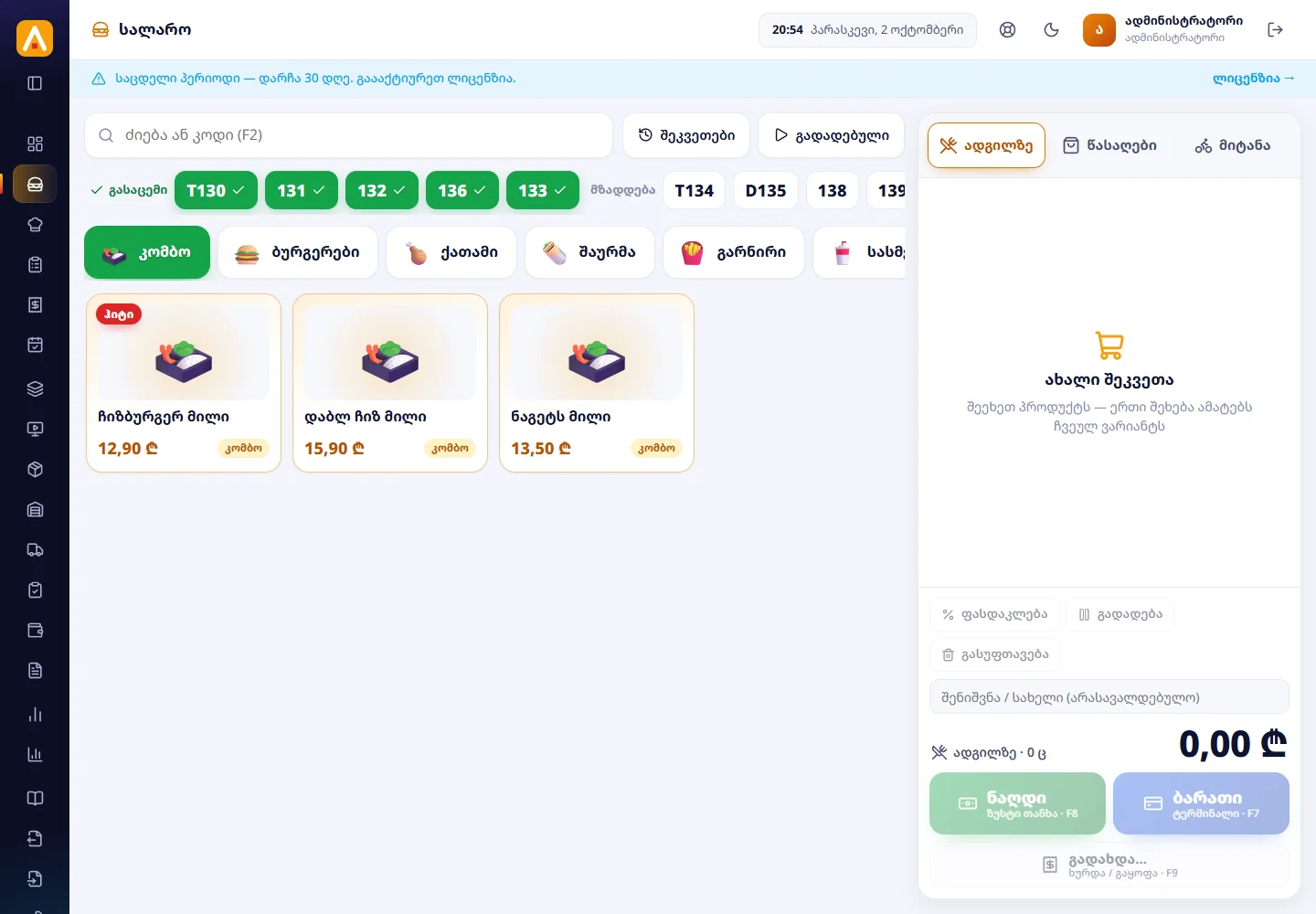Switch to მიტანა delivery tab
The width and height of the screenshot is (1316, 914).
[1233, 145]
